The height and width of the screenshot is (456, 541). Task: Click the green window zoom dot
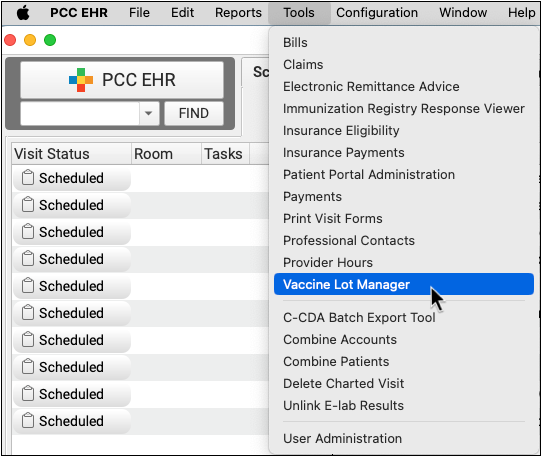pos(50,40)
